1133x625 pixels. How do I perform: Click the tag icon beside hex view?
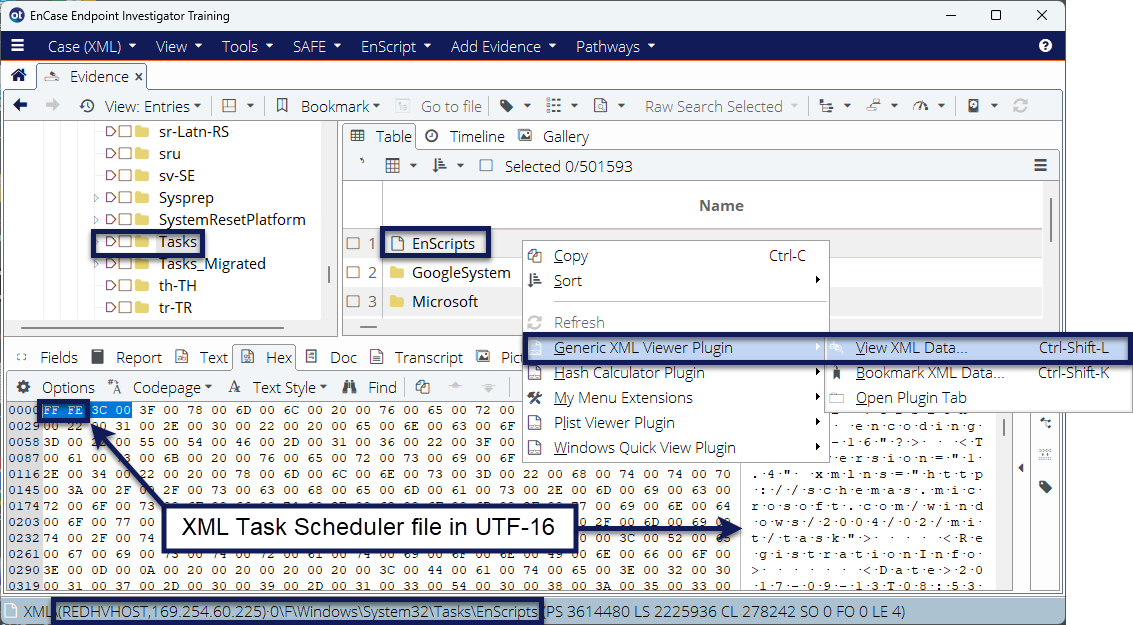click(1046, 487)
